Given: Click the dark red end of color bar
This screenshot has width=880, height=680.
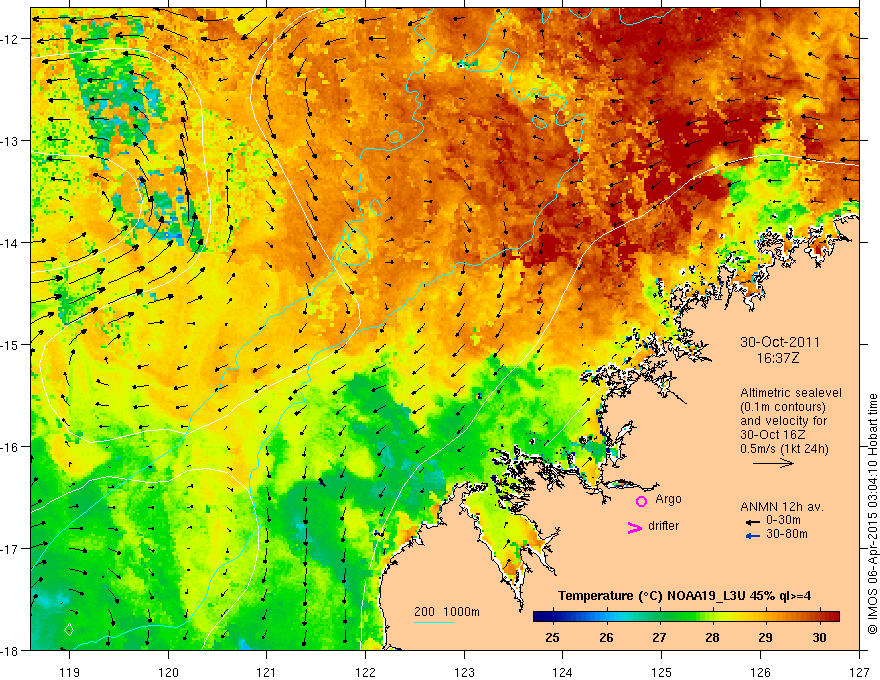Looking at the screenshot, I should [833, 616].
